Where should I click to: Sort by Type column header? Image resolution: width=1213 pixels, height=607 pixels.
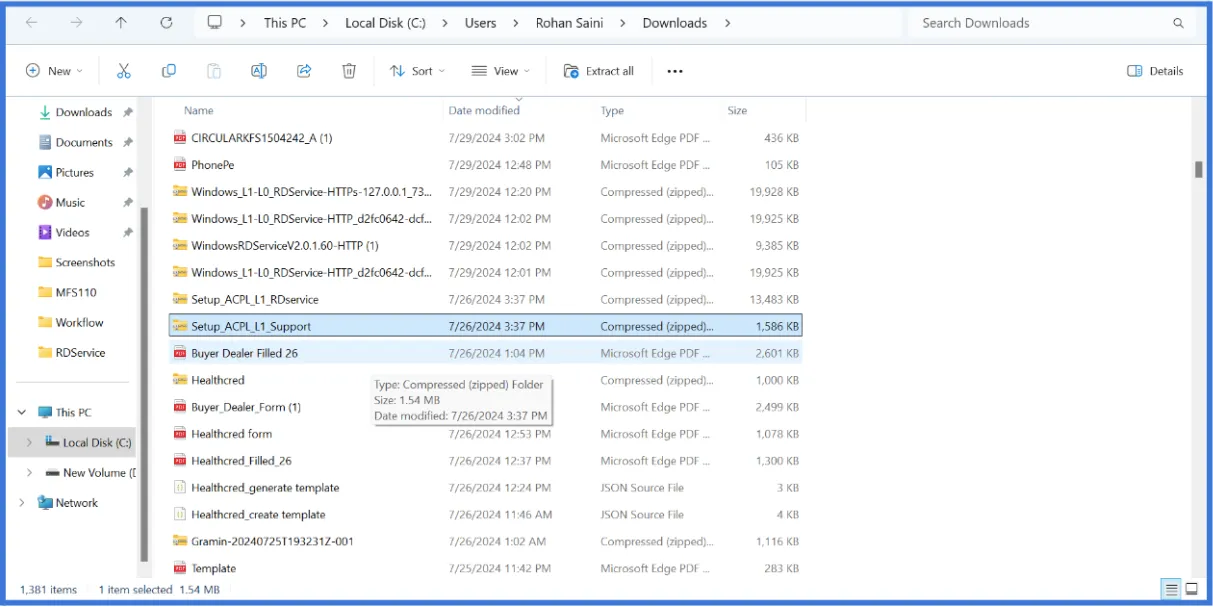click(612, 111)
